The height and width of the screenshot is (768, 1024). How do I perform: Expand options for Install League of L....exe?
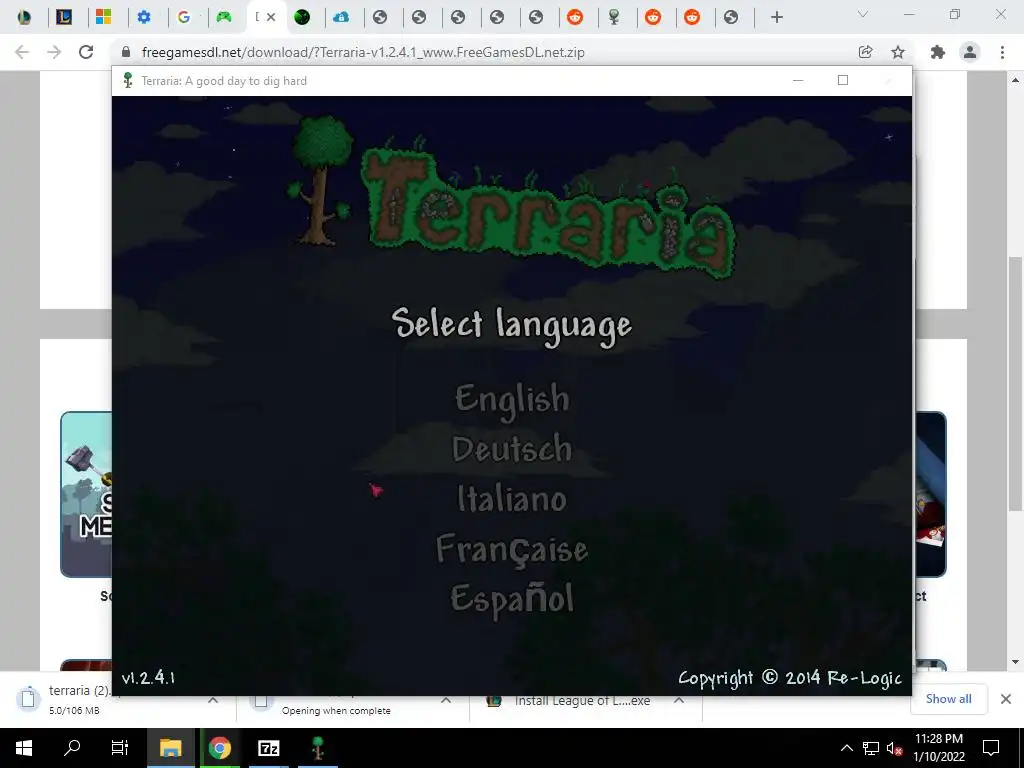[679, 699]
